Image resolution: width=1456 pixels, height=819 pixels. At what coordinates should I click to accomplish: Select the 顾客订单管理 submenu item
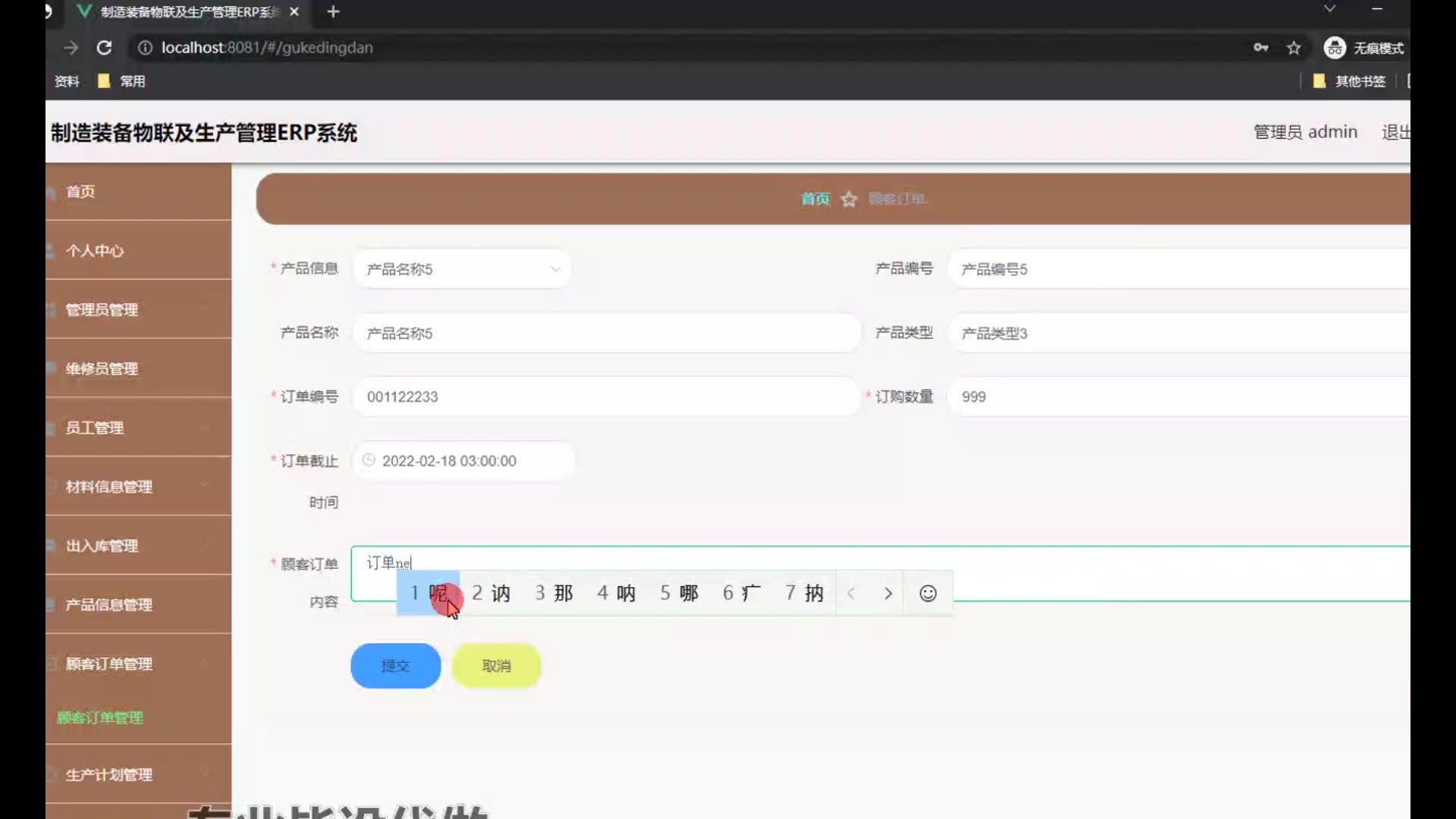(100, 717)
